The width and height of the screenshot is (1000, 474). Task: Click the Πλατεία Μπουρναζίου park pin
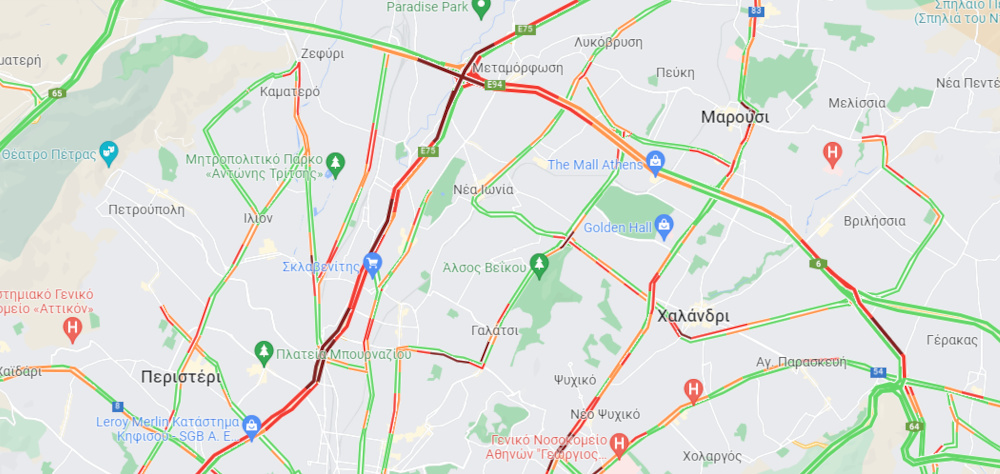[263, 352]
